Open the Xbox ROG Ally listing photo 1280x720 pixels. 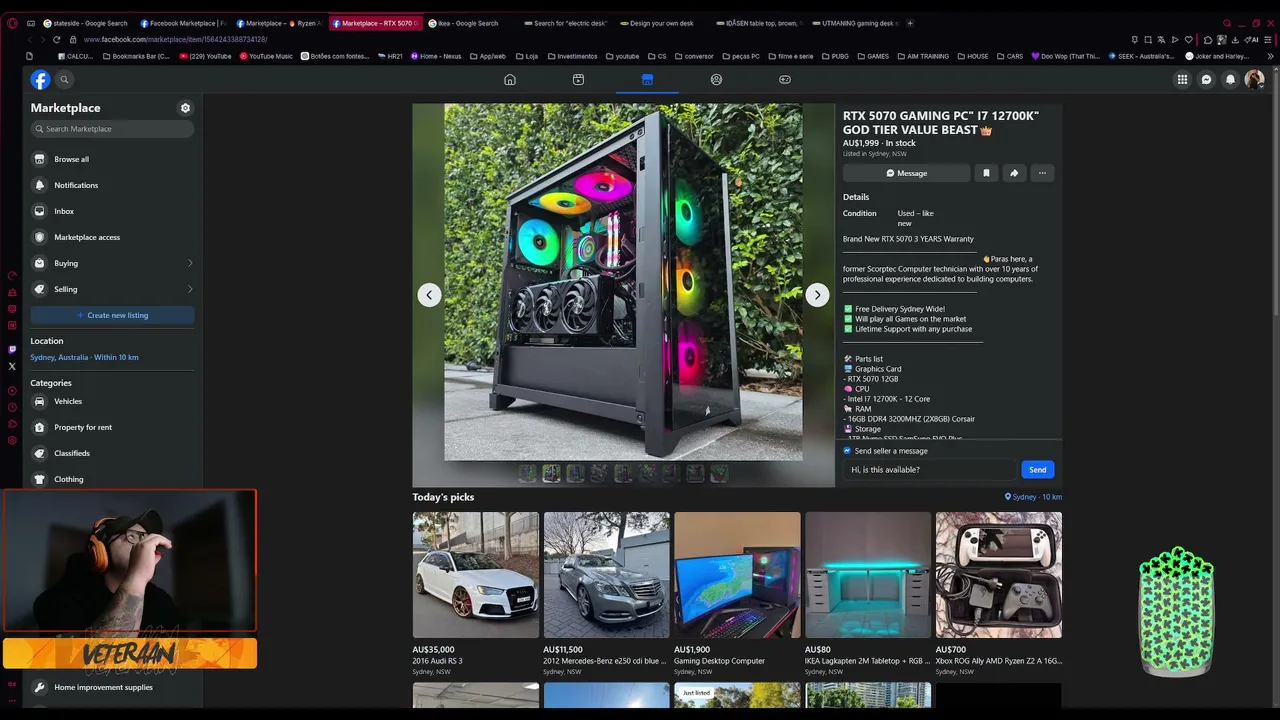[999, 575]
